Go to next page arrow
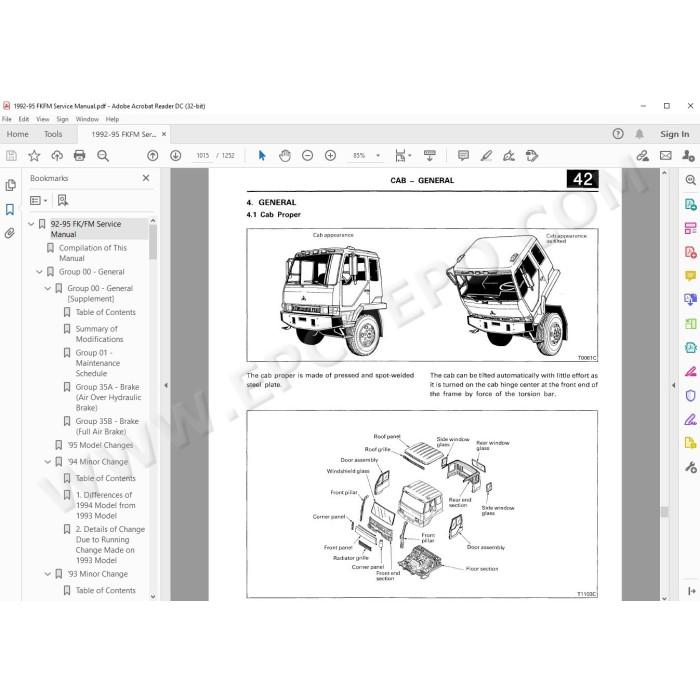This screenshot has width=700, height=700. [x=175, y=156]
